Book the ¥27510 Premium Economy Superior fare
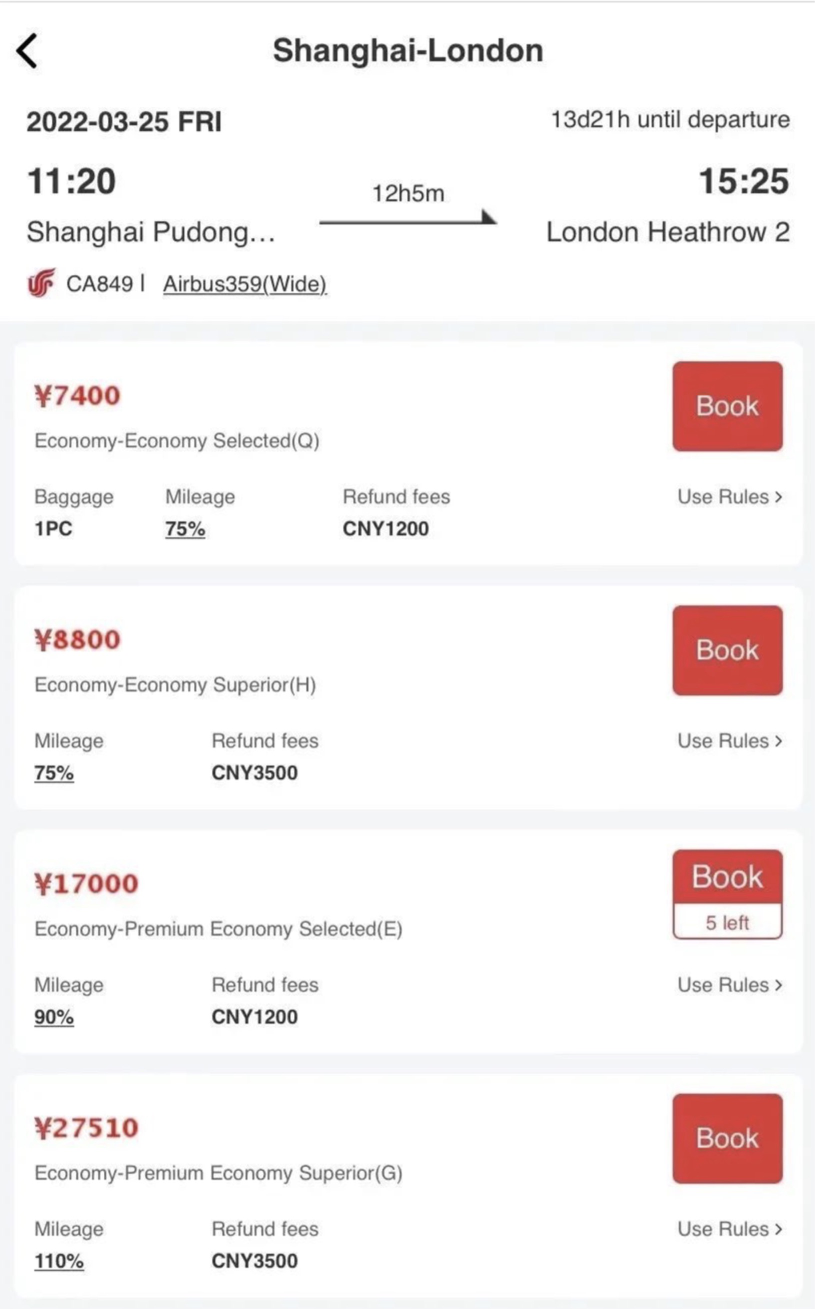 (727, 1138)
